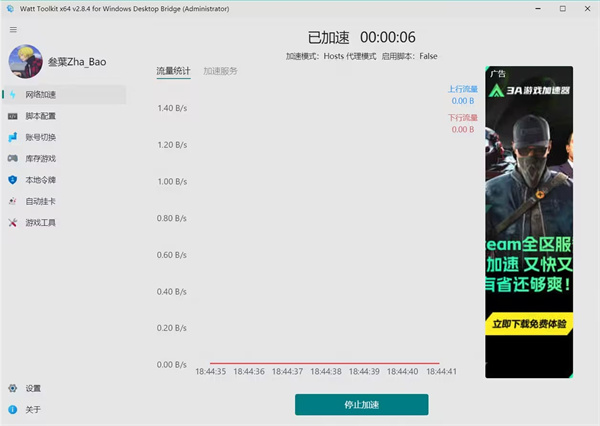600x426 pixels.
Task: Click the 关于 info icon
Action: (13, 410)
